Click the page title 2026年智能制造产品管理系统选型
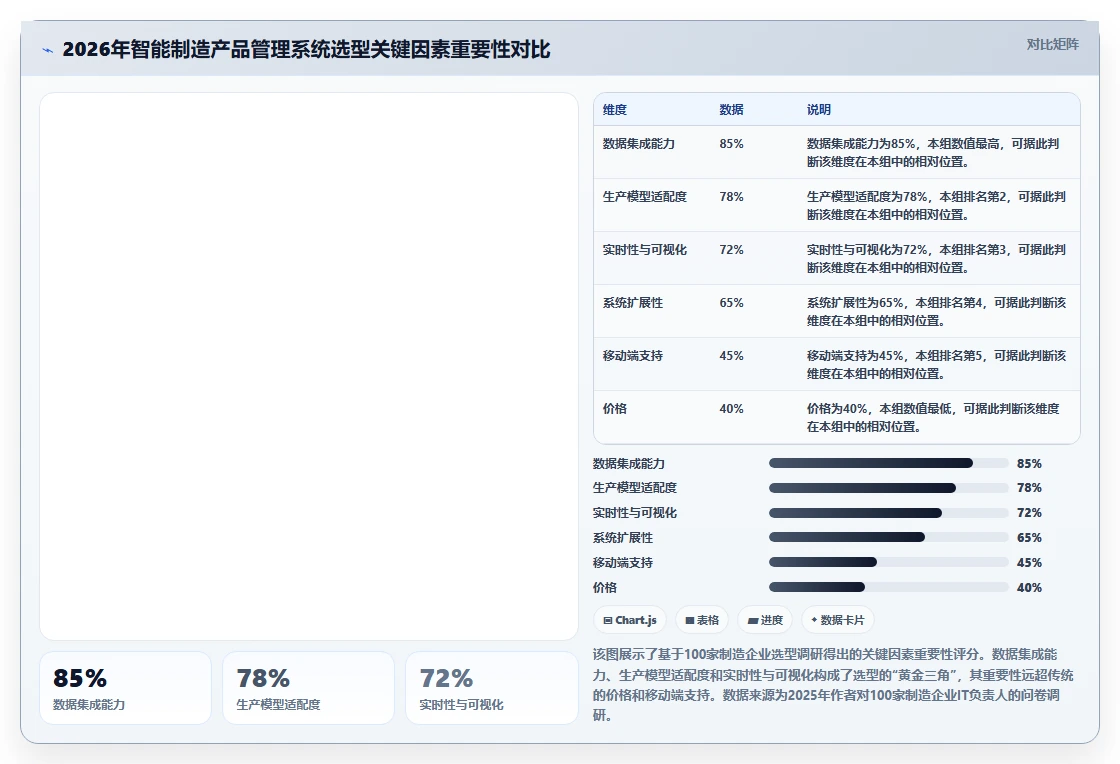Viewport: 1120px width, 764px height. [306, 49]
